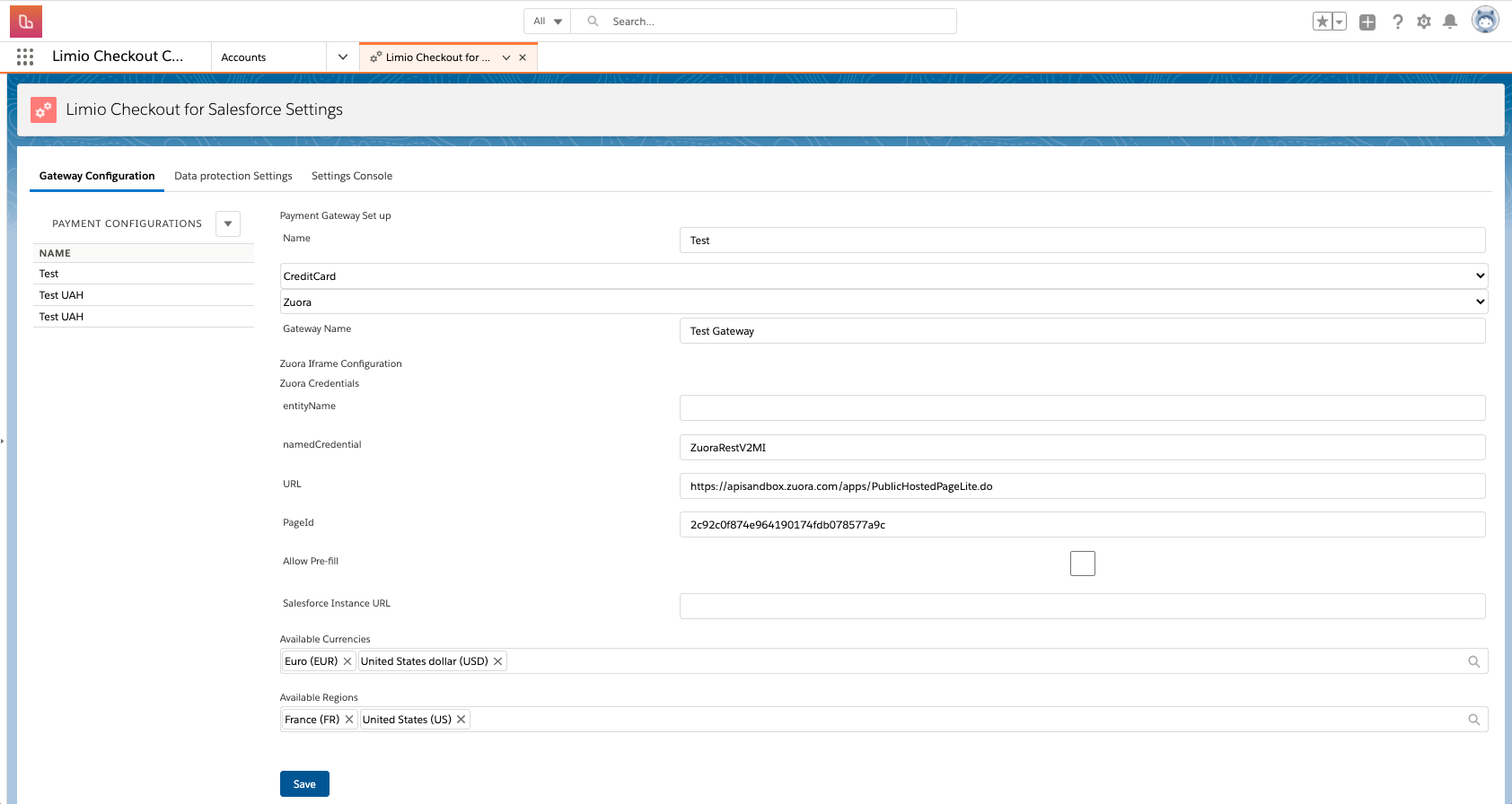Click the Limio Checkout settings page icon
The width and height of the screenshot is (1512, 804).
43,109
